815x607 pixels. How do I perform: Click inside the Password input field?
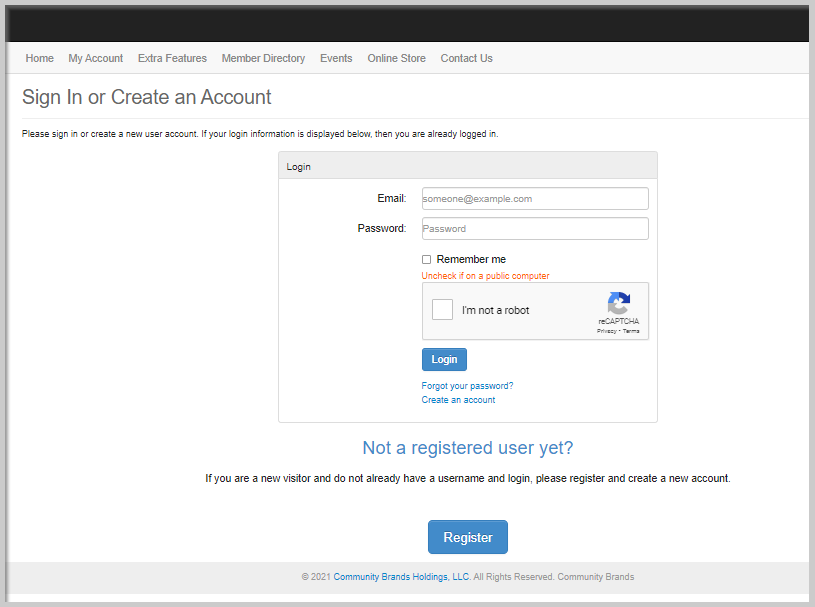[534, 228]
